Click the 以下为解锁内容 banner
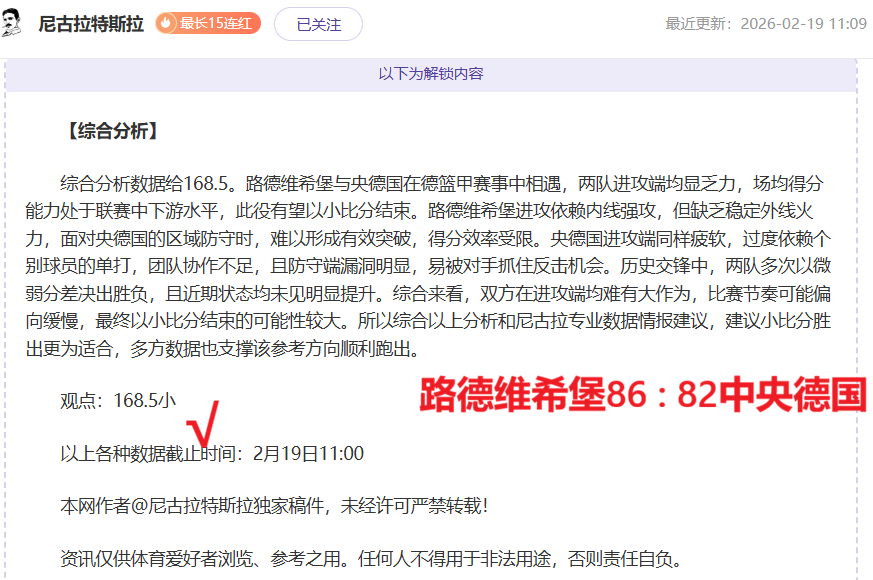Image resolution: width=873 pixels, height=580 pixels. point(431,74)
